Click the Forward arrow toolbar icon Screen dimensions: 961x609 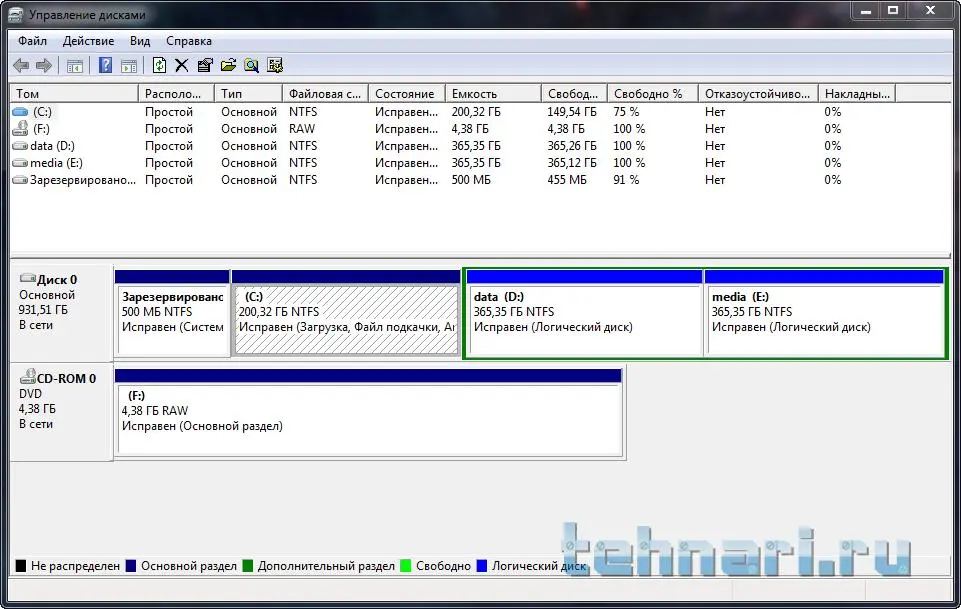44,65
